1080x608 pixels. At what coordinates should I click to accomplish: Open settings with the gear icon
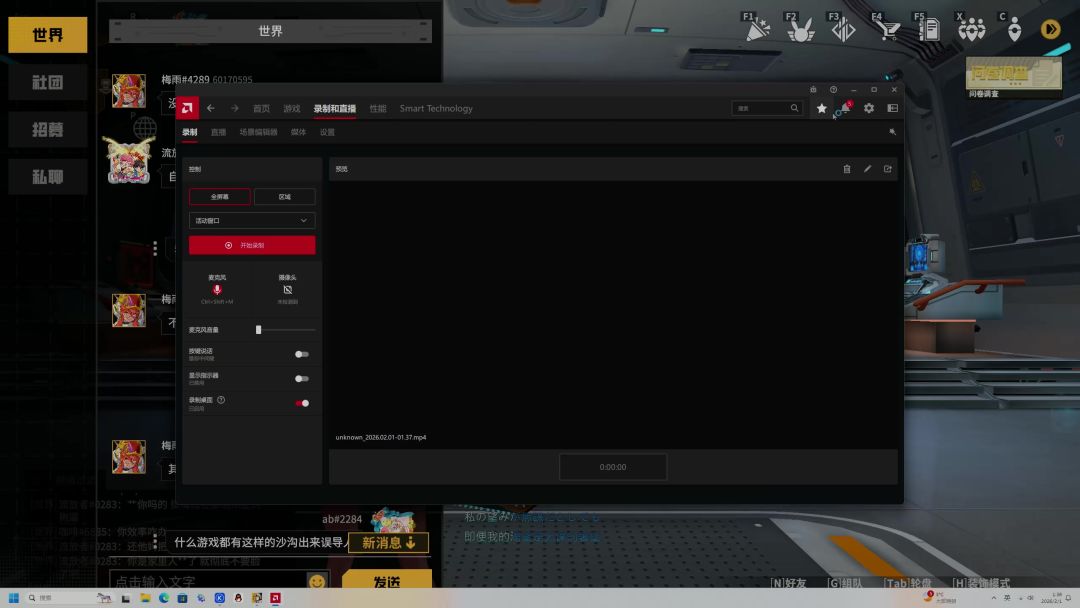(868, 108)
